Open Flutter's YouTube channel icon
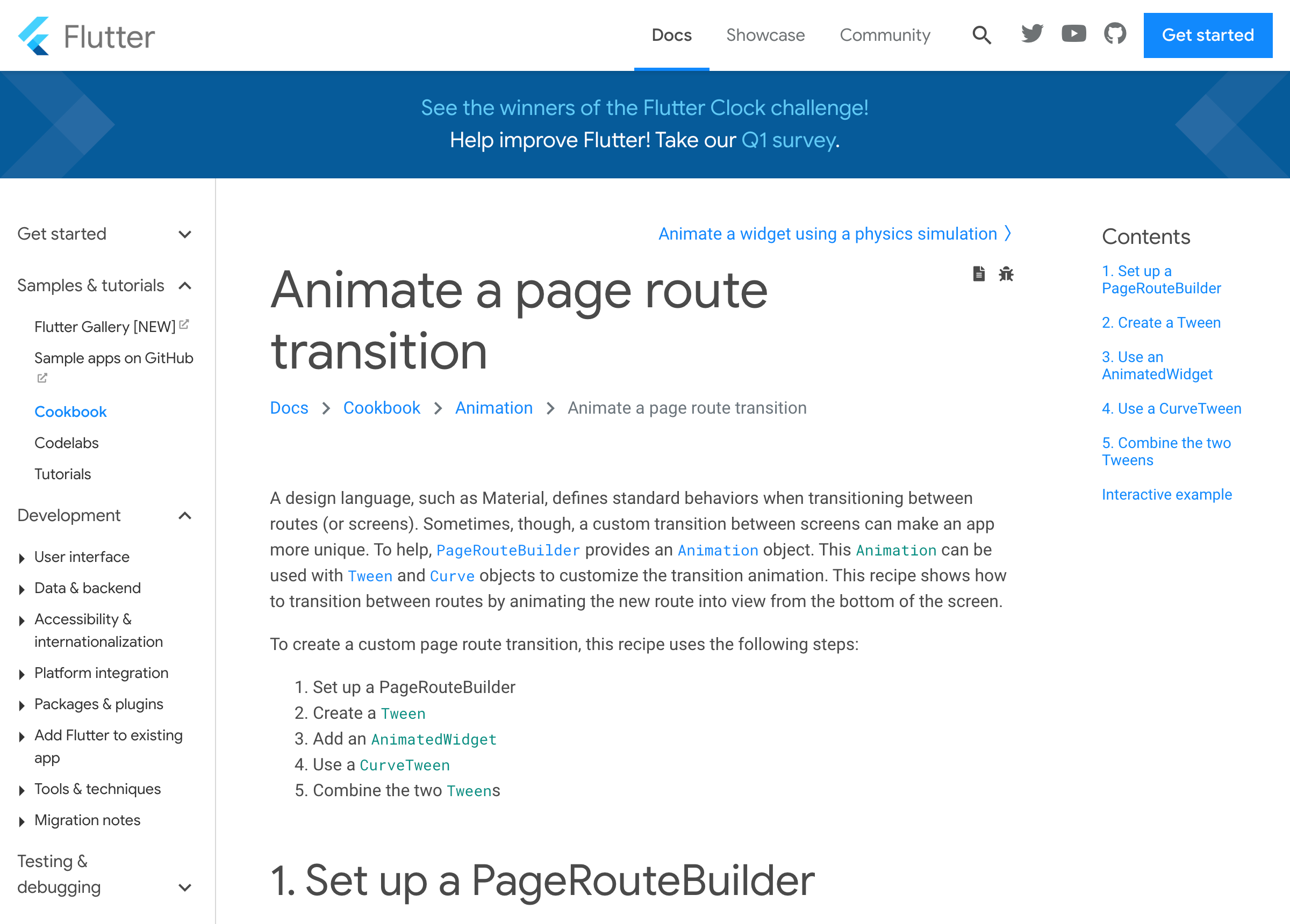This screenshot has width=1290, height=924. click(x=1073, y=34)
